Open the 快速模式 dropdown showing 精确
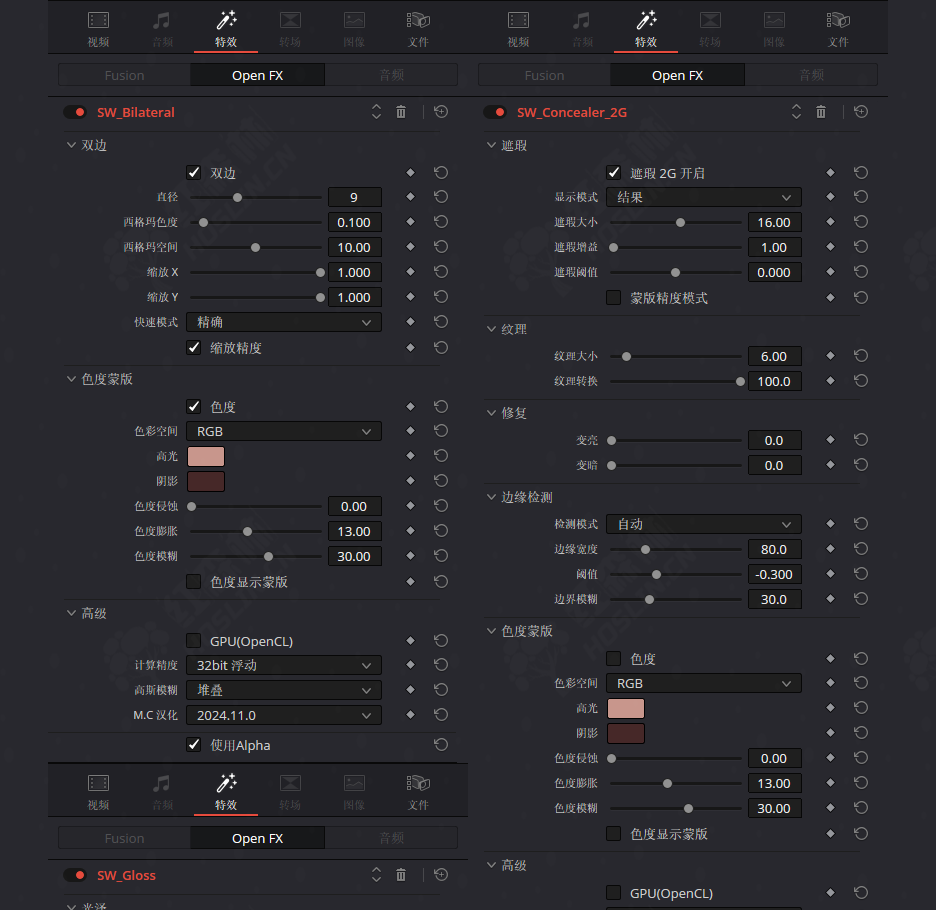Image resolution: width=936 pixels, height=910 pixels. (x=284, y=322)
